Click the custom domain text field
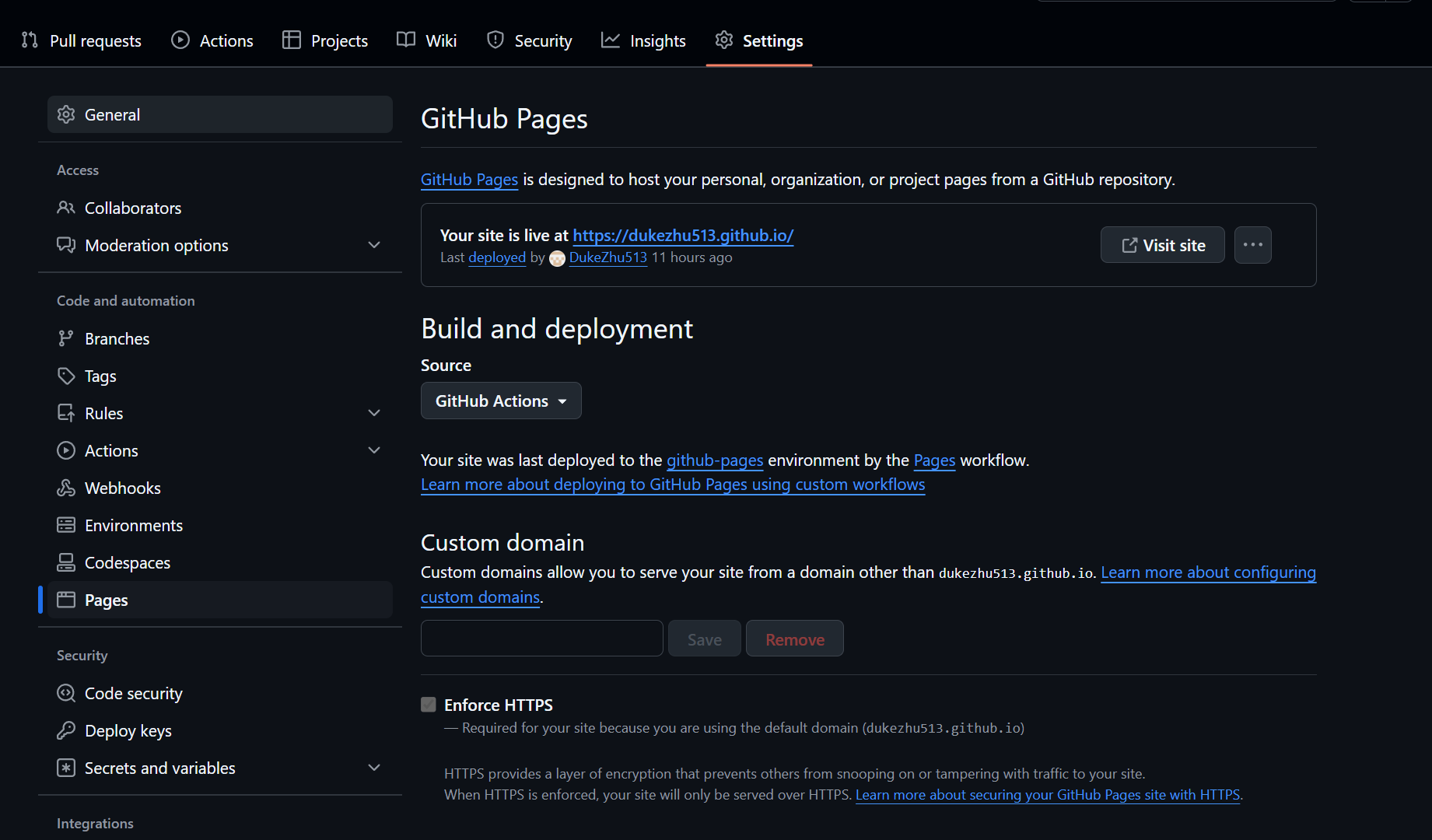Viewport: 1432px width, 840px height. point(541,639)
